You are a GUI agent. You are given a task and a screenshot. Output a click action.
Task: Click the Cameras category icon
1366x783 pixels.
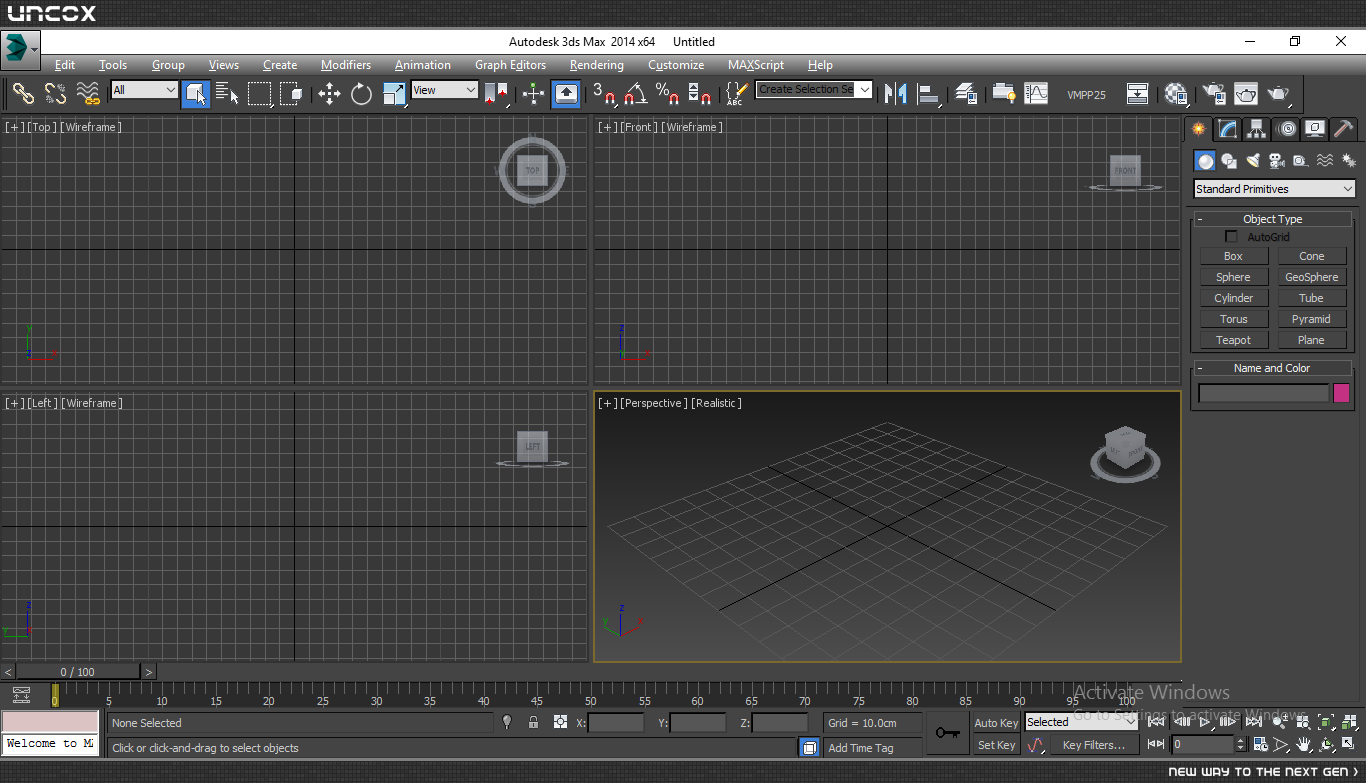1277,160
